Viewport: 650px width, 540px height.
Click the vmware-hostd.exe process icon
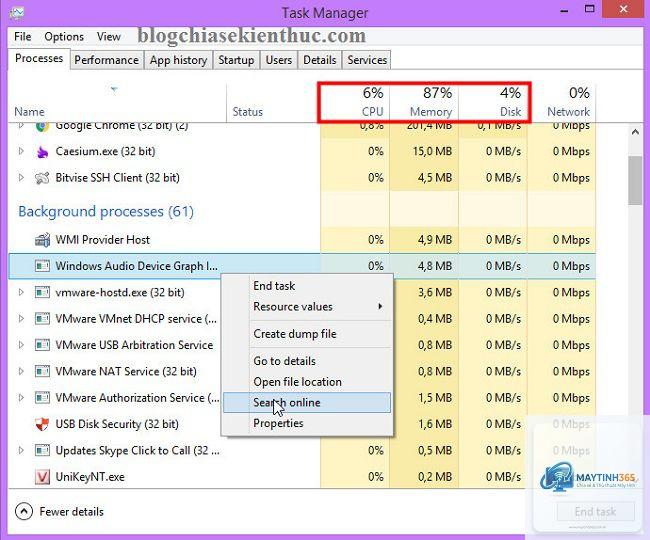[x=42, y=293]
